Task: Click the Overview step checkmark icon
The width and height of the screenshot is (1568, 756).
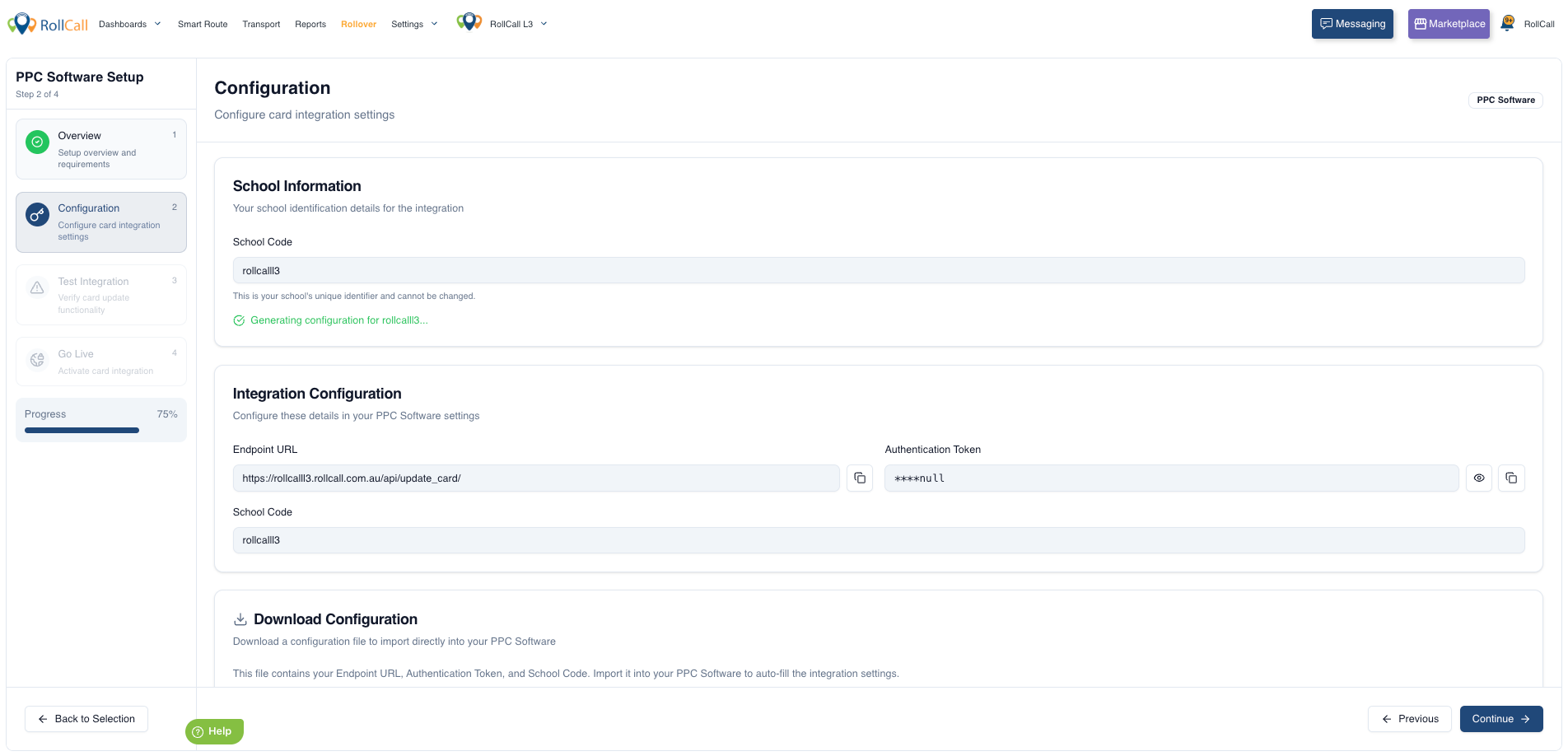Action: [x=37, y=142]
